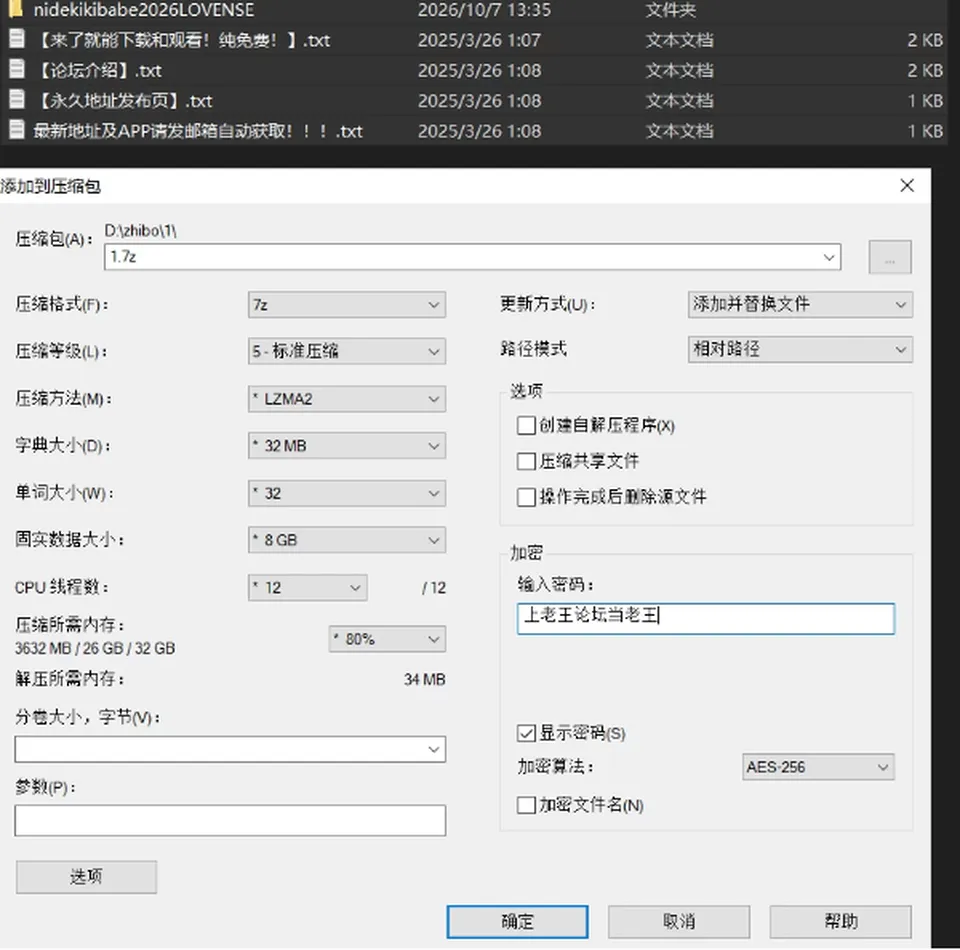The image size is (960, 950).
Task: Uncheck the 显示密码 checkbox
Action: (x=526, y=733)
